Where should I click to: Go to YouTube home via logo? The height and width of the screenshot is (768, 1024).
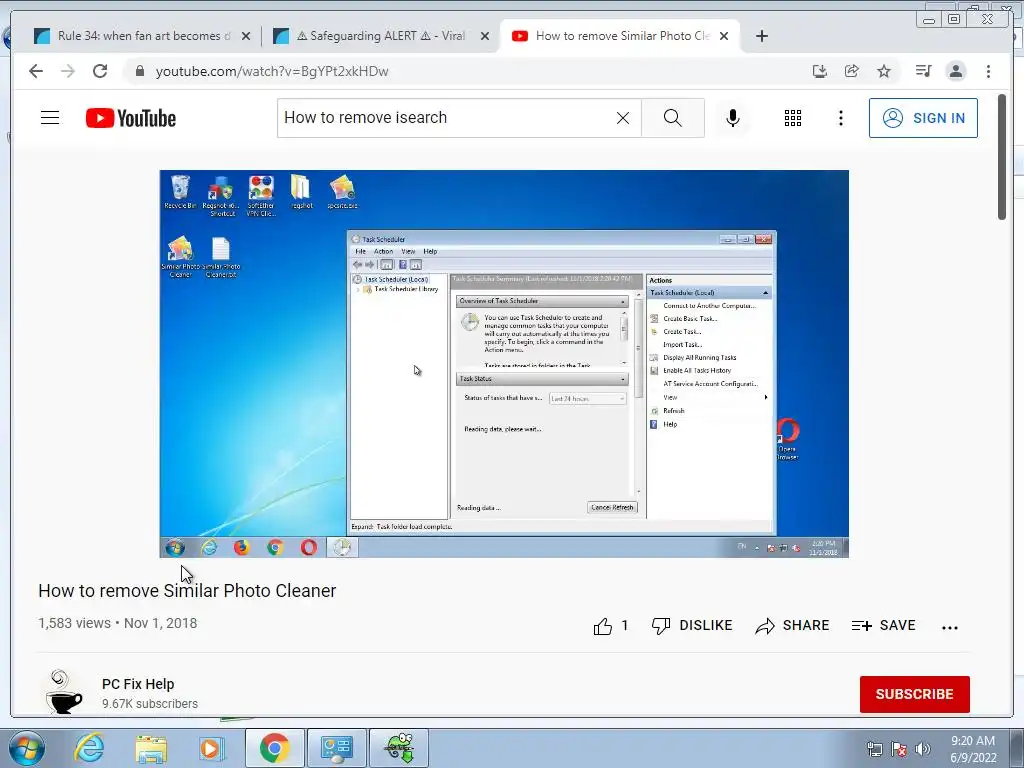(x=131, y=118)
